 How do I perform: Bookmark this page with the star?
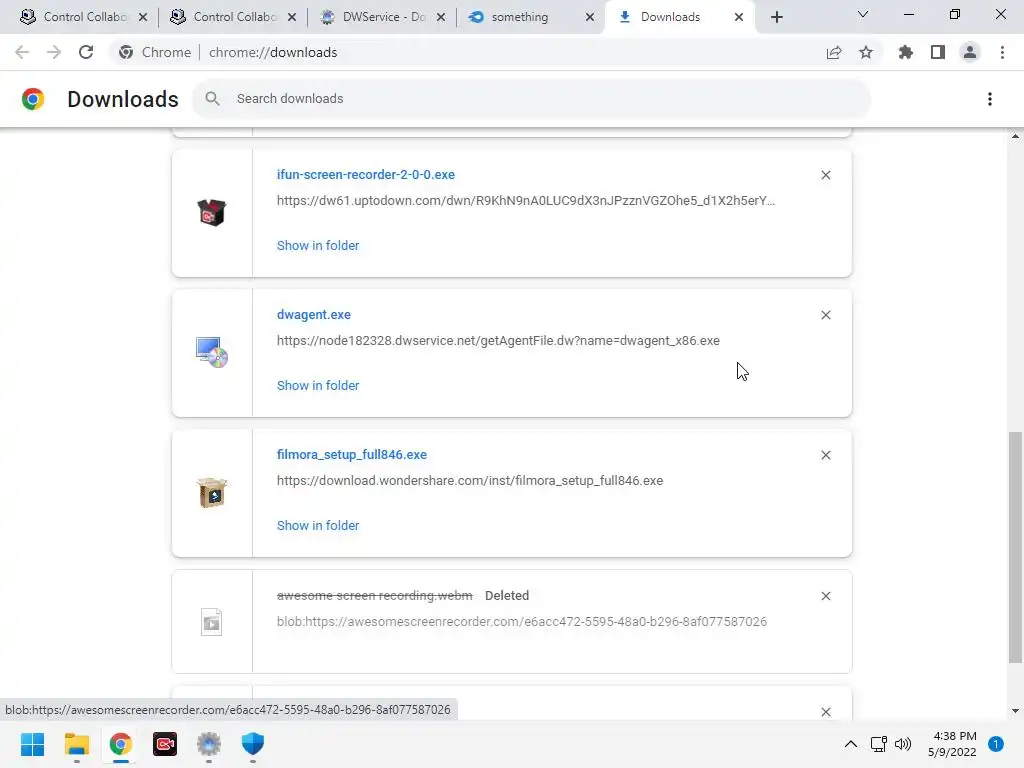pos(866,52)
